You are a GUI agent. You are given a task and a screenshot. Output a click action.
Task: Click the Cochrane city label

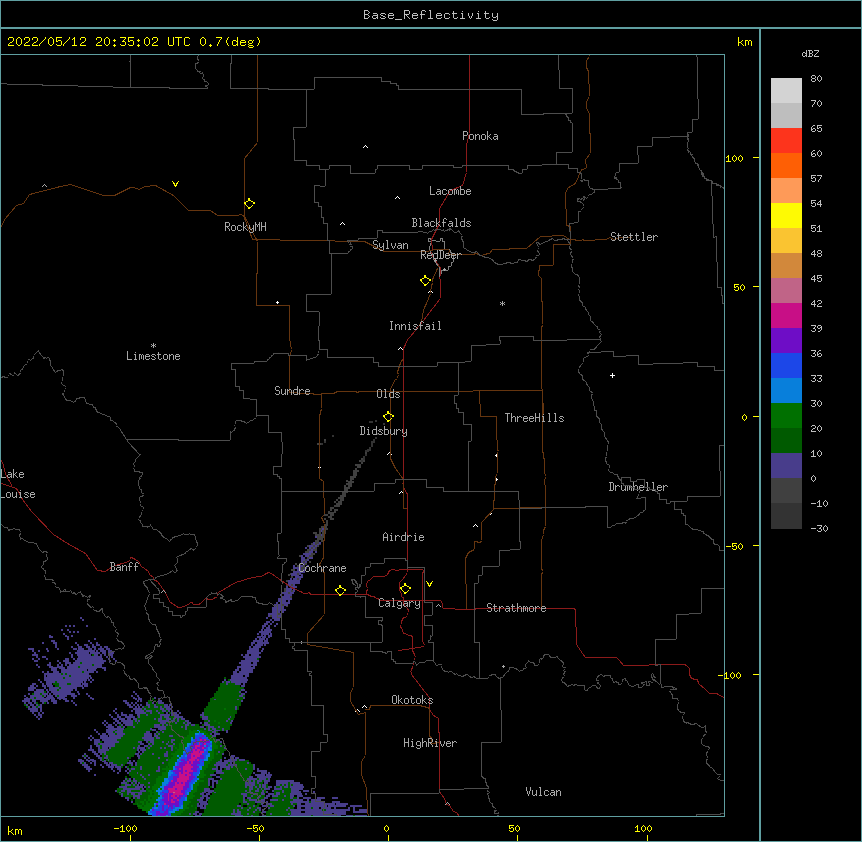322,568
